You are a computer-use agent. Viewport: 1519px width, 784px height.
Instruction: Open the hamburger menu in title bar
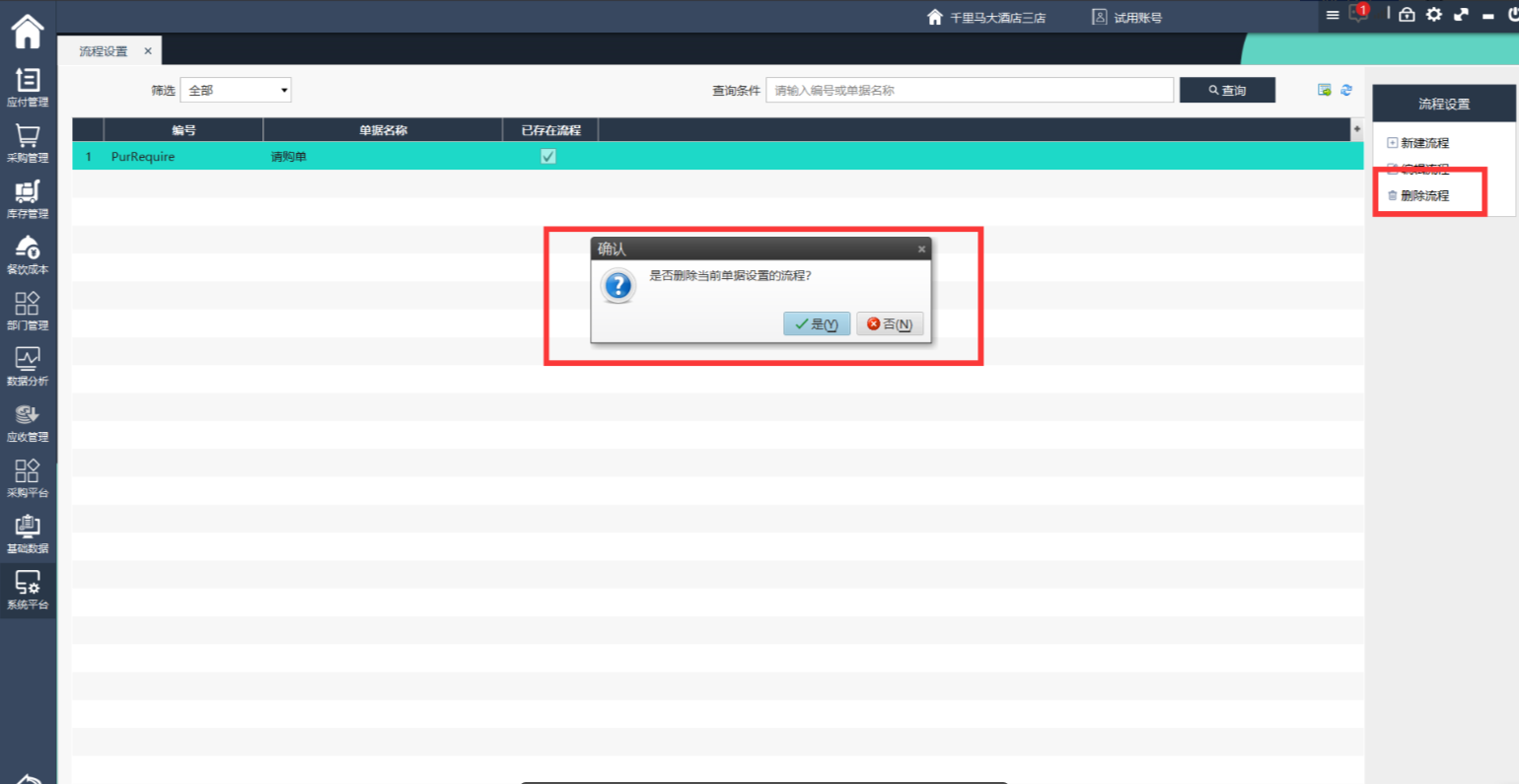(x=1333, y=15)
